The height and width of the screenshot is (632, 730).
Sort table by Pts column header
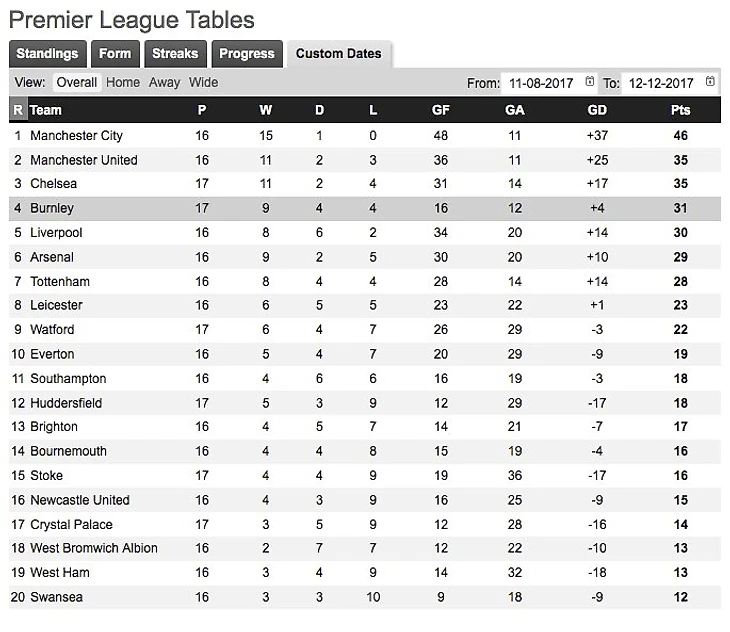tap(680, 110)
